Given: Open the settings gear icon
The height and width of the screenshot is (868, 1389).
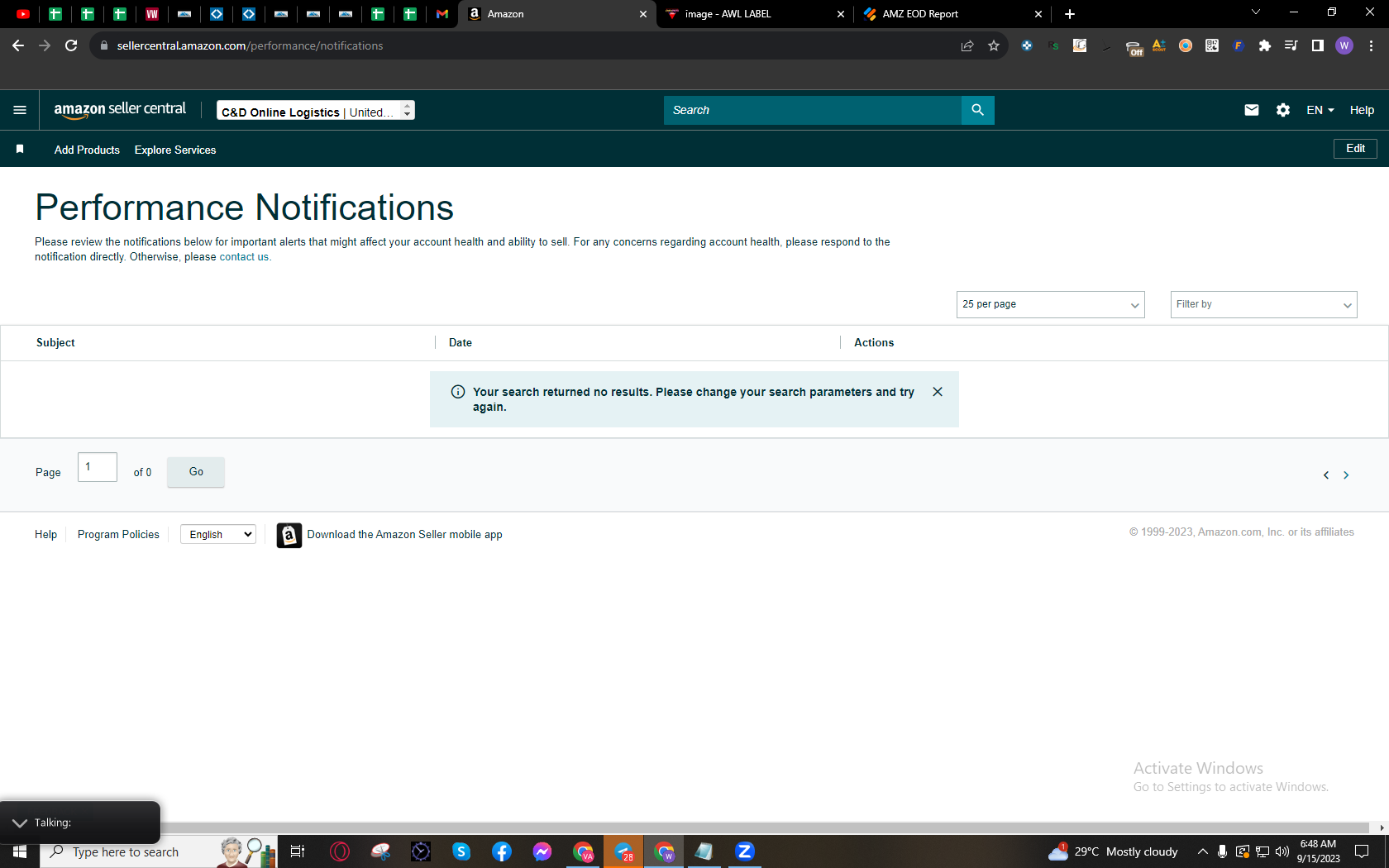Looking at the screenshot, I should point(1282,110).
